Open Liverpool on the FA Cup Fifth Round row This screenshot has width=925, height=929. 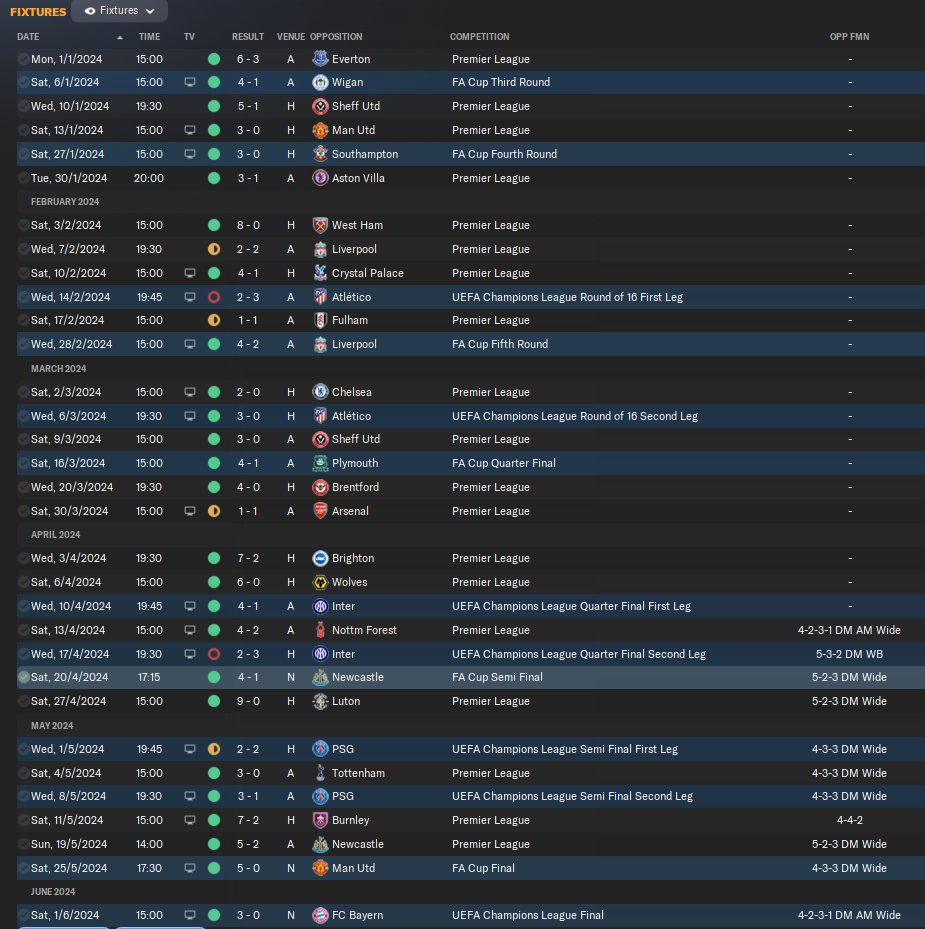354,344
